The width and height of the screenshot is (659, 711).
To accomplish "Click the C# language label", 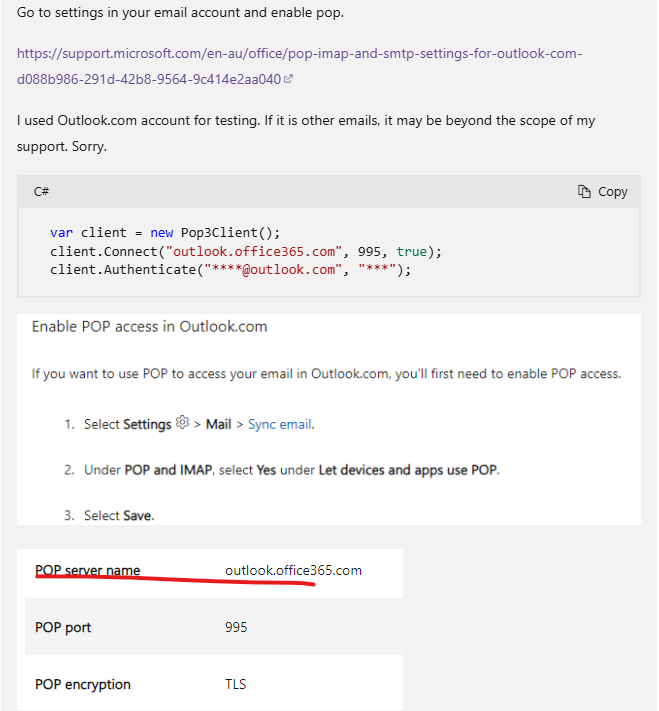I will click(x=41, y=192).
